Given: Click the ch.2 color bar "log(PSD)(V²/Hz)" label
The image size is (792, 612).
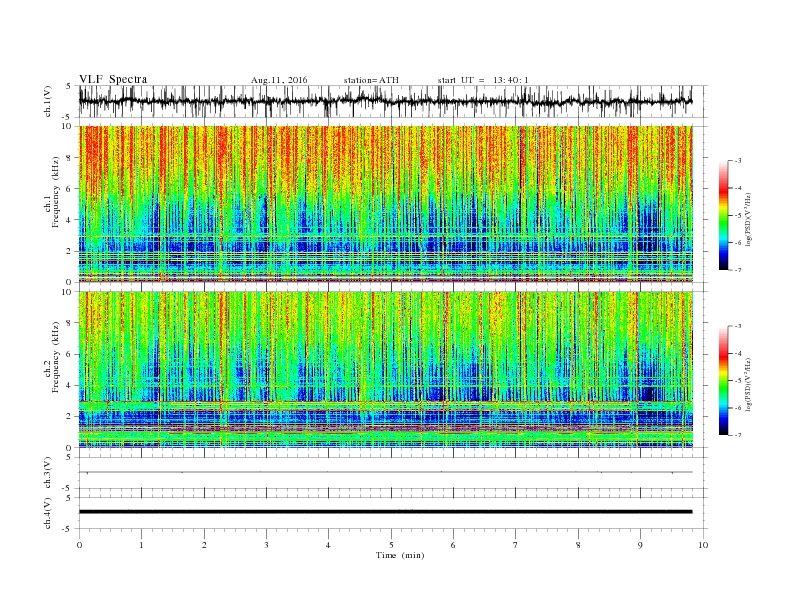Looking at the screenshot, I should [748, 384].
